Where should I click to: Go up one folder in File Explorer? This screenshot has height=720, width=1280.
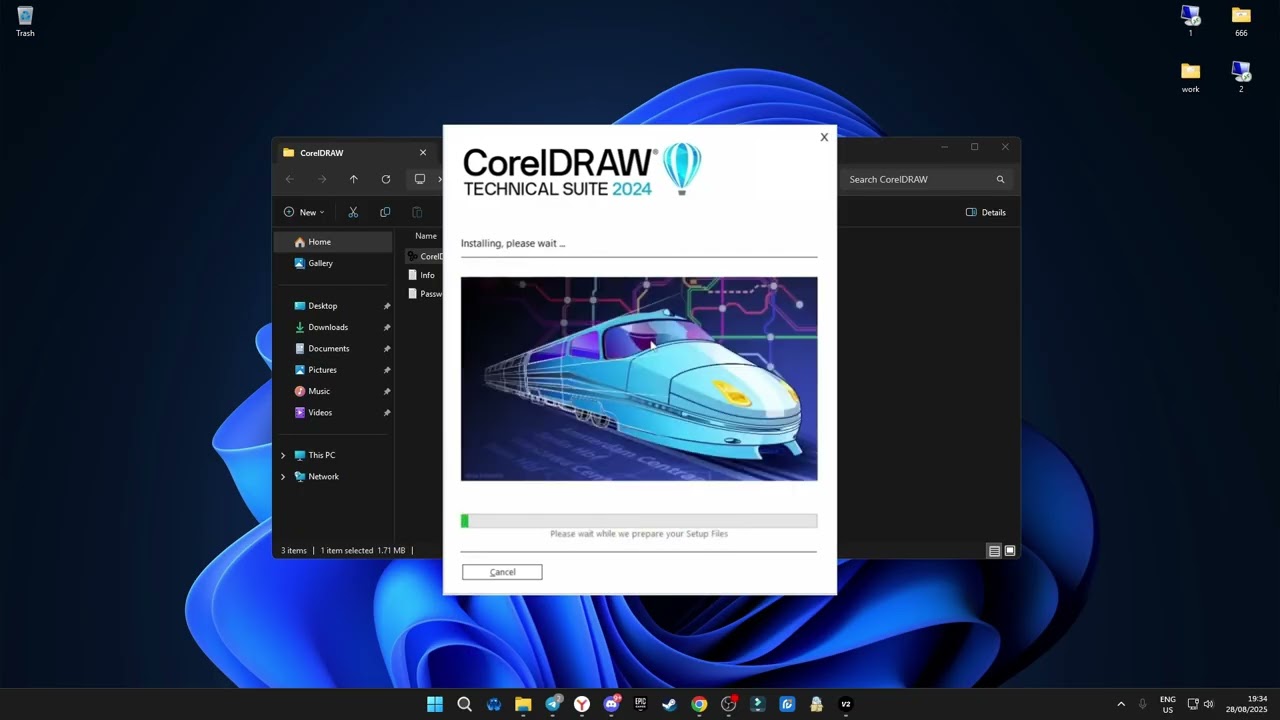[x=353, y=179]
